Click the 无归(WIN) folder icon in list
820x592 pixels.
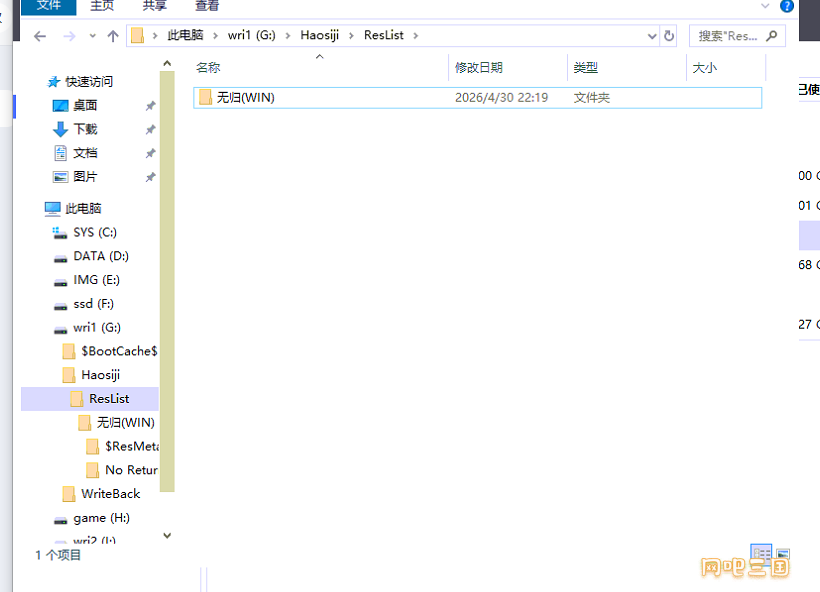[205, 97]
